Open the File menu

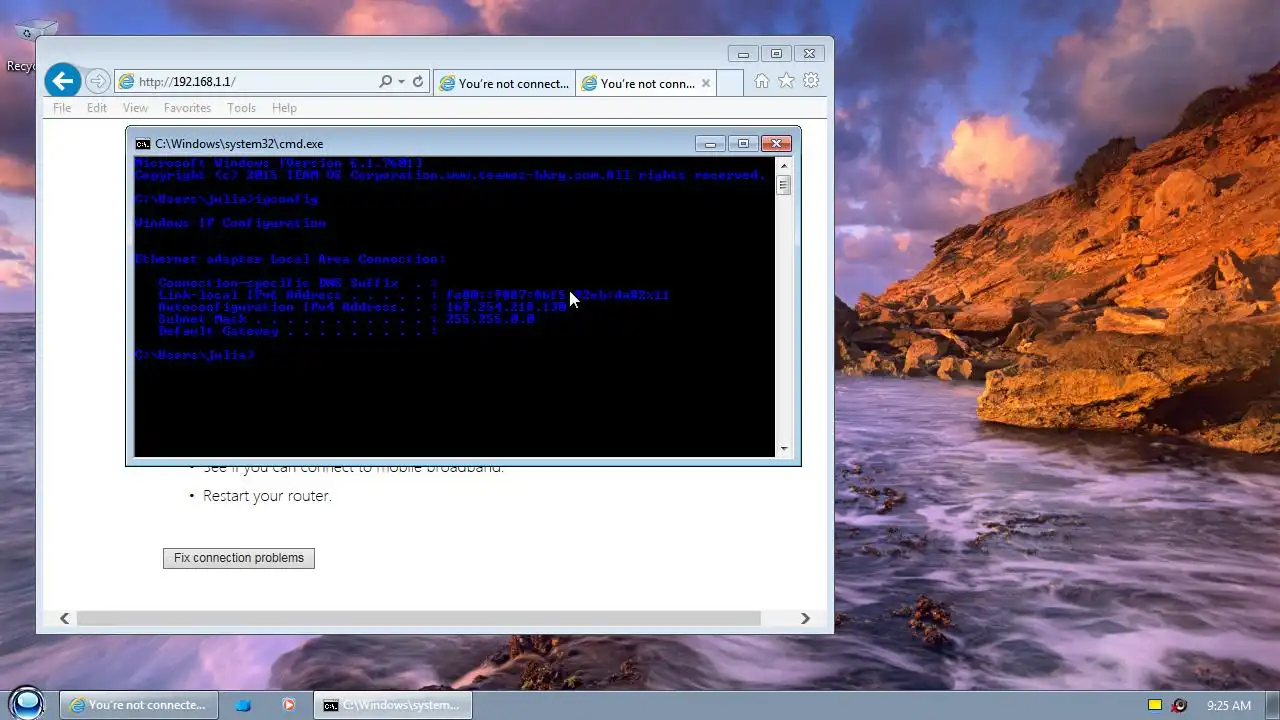pyautogui.click(x=62, y=108)
